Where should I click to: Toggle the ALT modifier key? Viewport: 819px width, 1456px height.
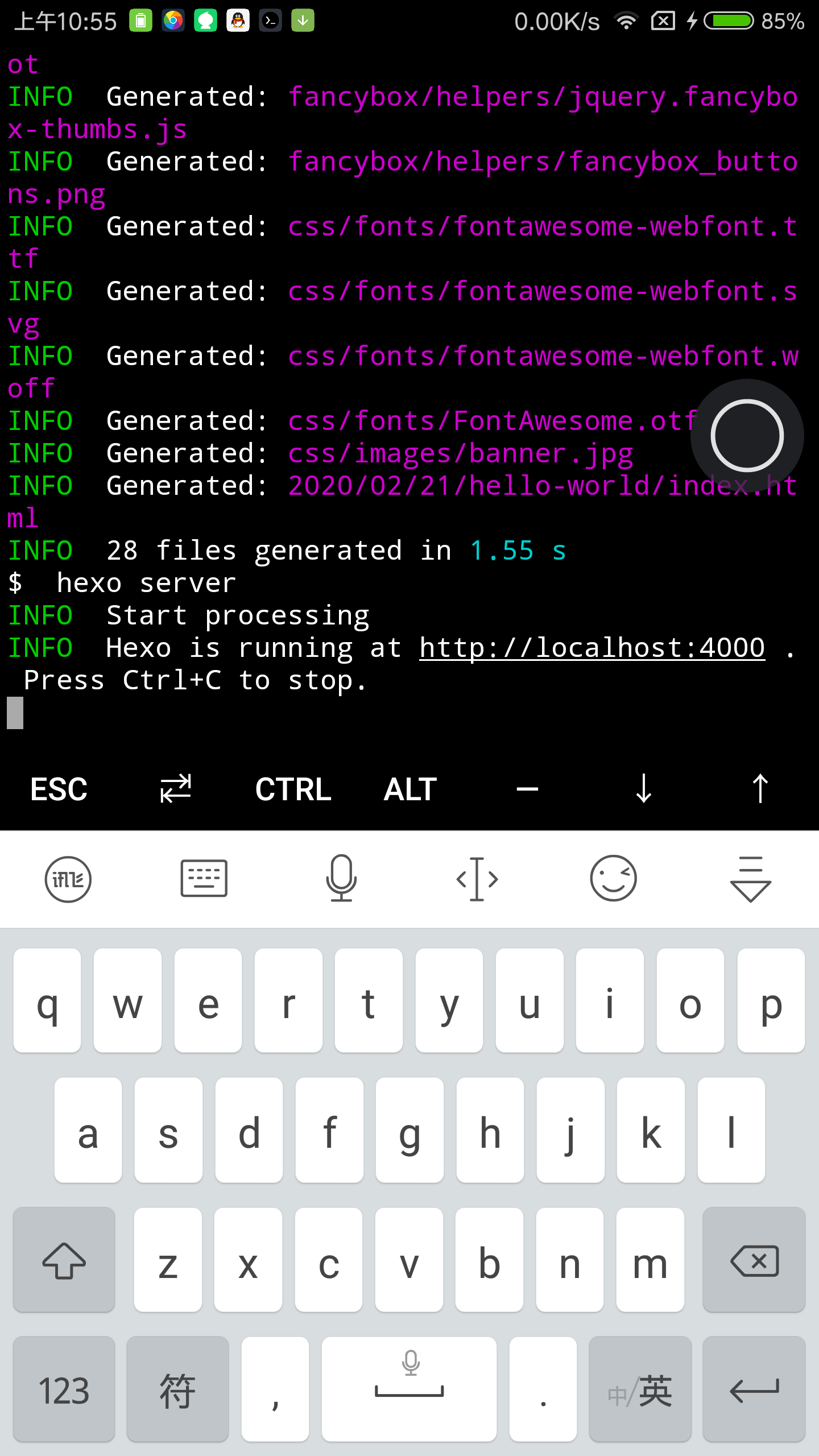[410, 789]
